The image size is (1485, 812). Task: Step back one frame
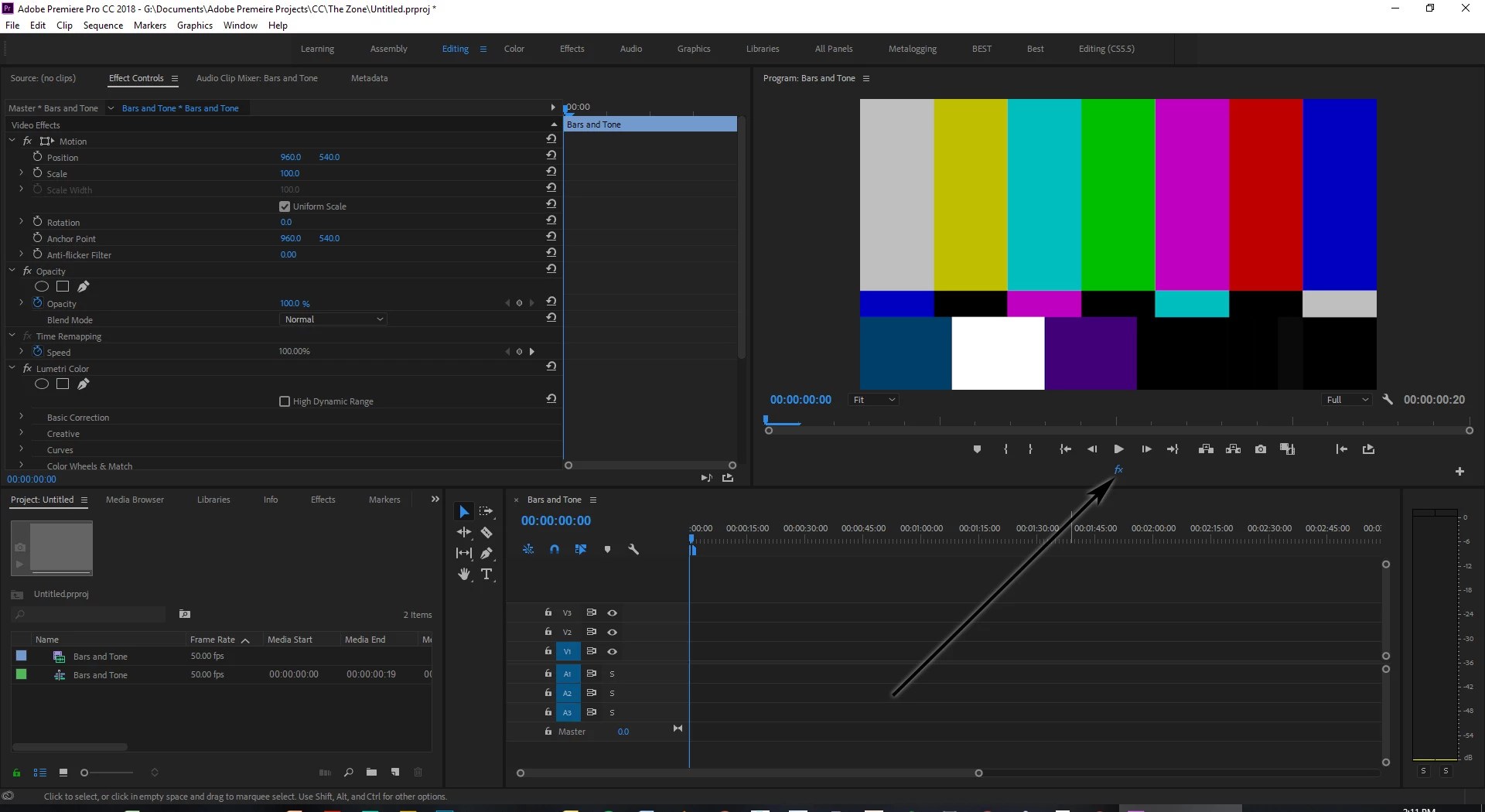click(x=1092, y=449)
